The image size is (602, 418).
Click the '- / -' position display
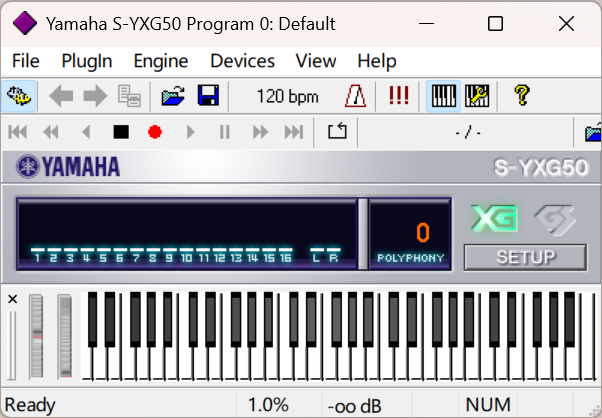[468, 133]
